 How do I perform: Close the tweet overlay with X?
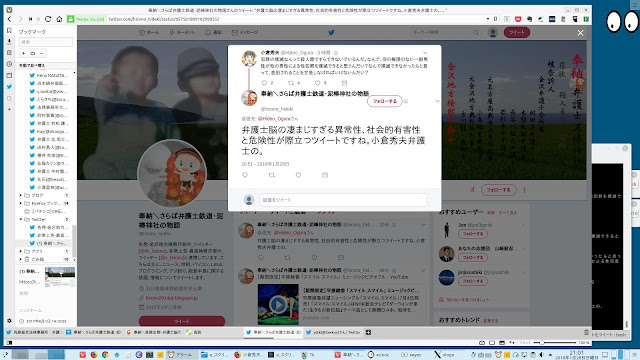point(580,33)
